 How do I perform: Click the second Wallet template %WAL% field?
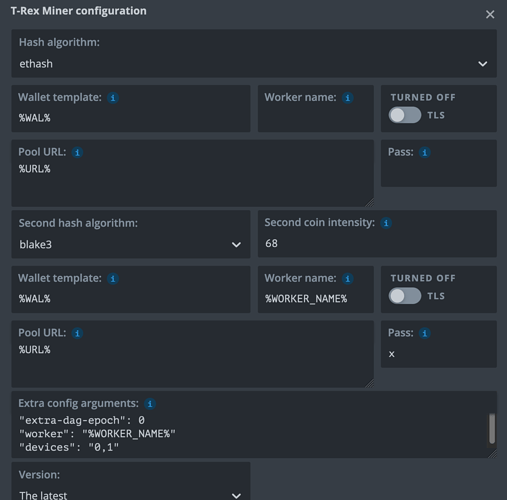(x=131, y=289)
